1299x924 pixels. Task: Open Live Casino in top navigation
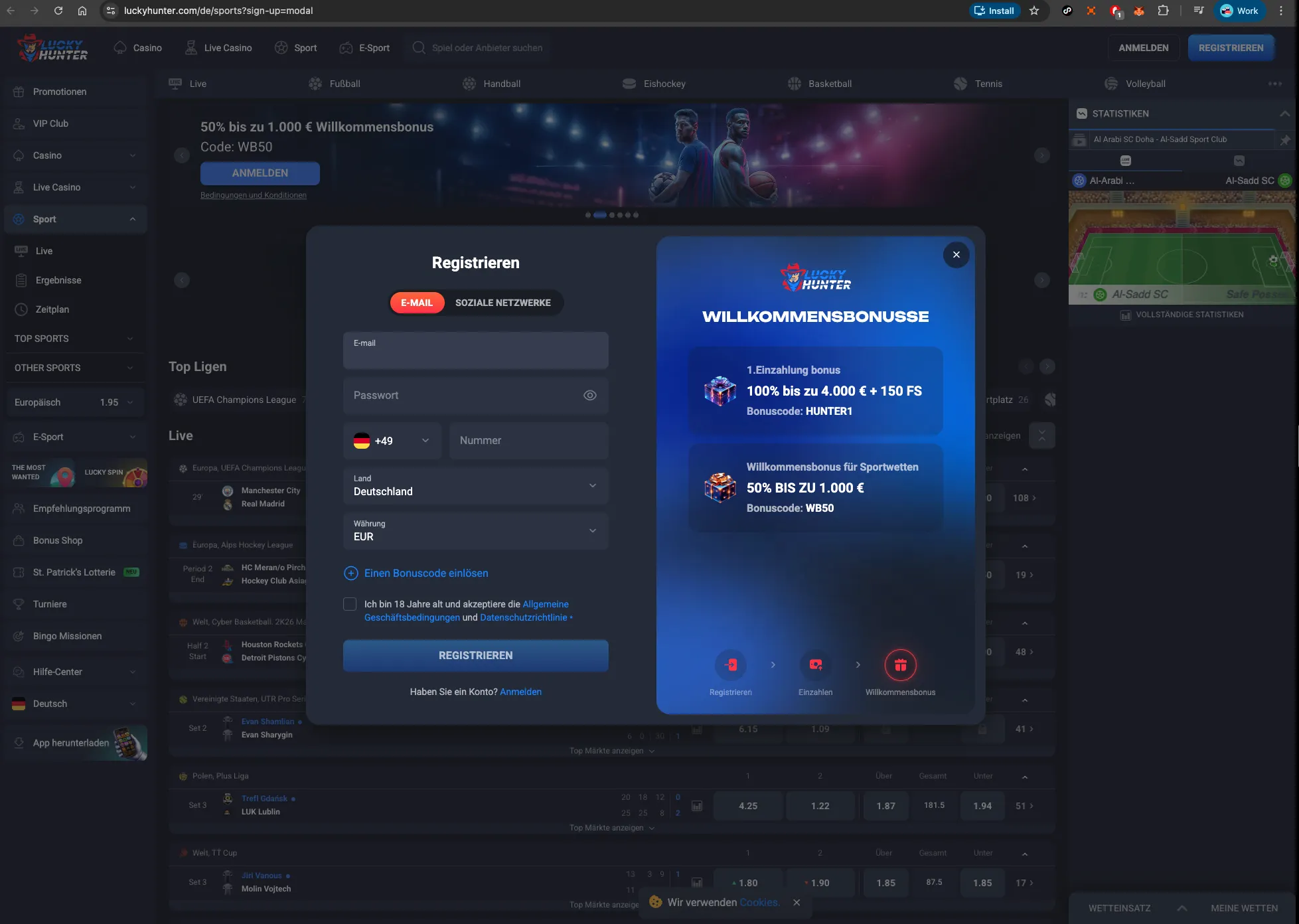(x=218, y=48)
